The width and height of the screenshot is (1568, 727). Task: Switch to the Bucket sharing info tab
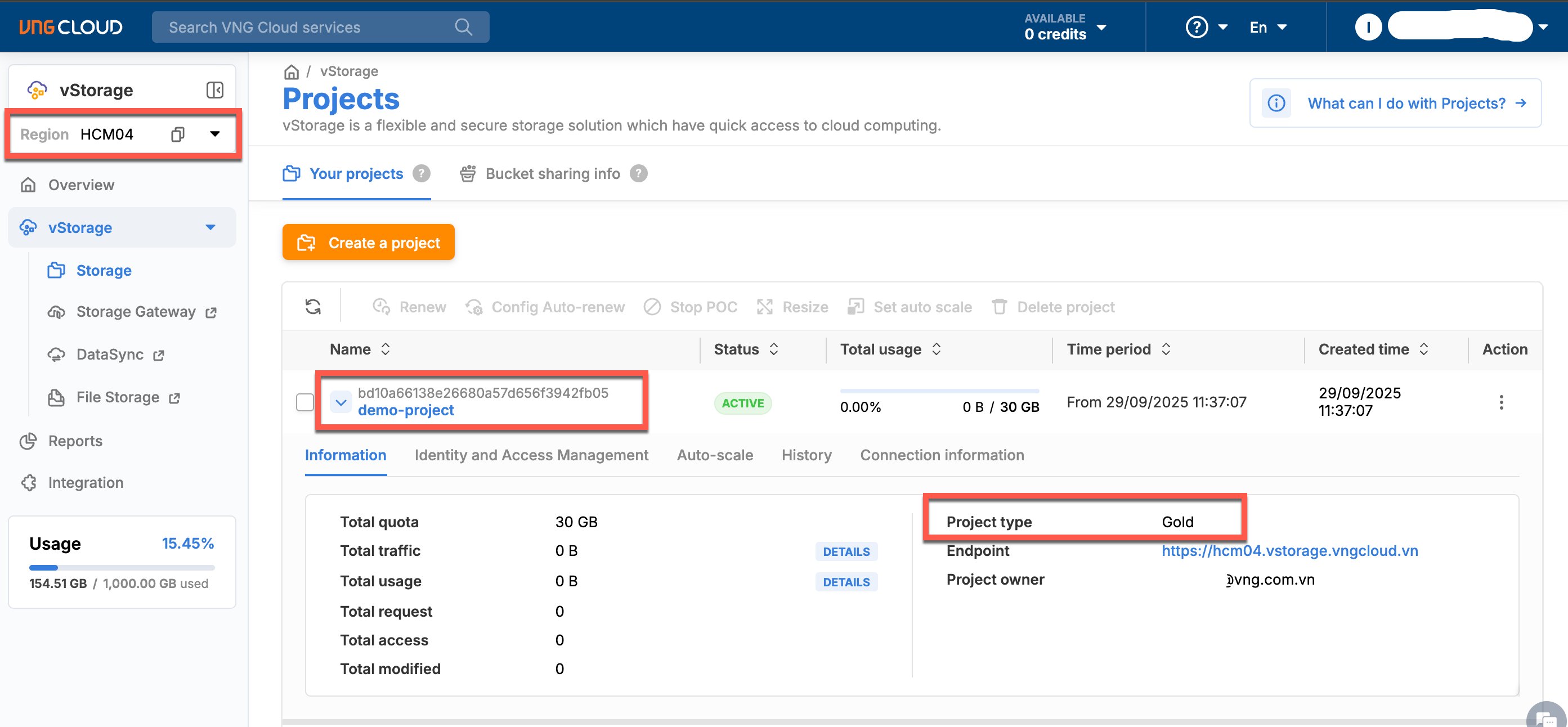pos(552,174)
